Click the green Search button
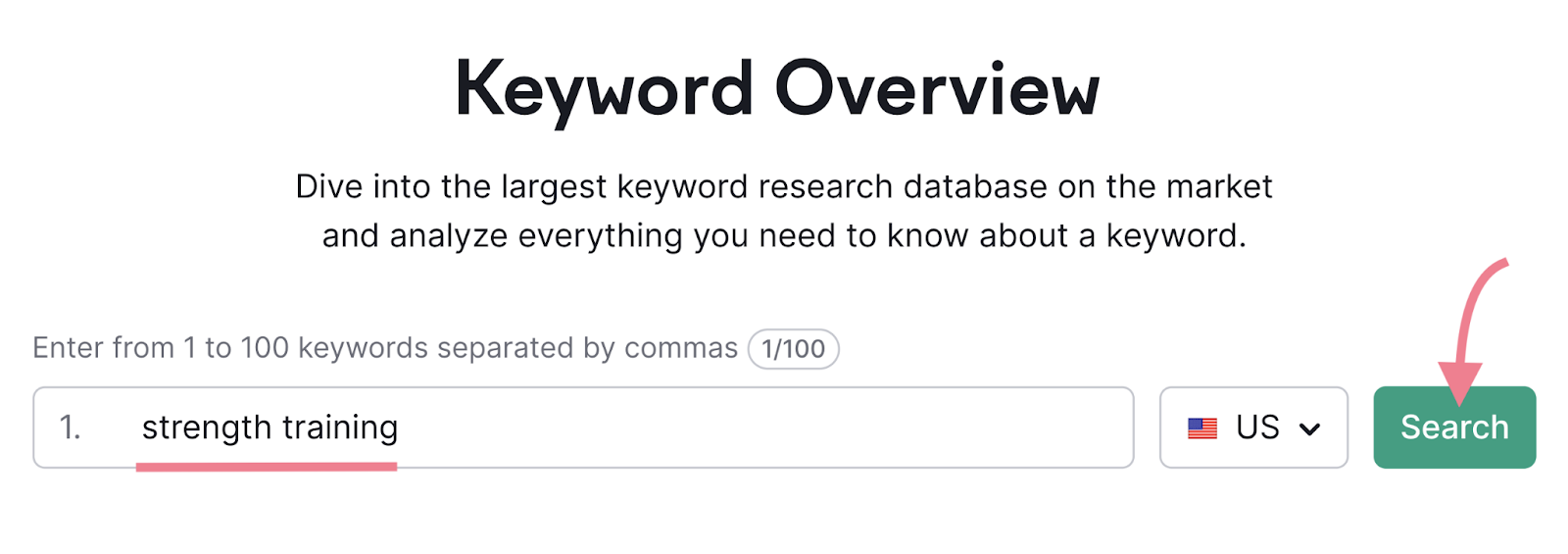1568x554 pixels. click(x=1453, y=428)
